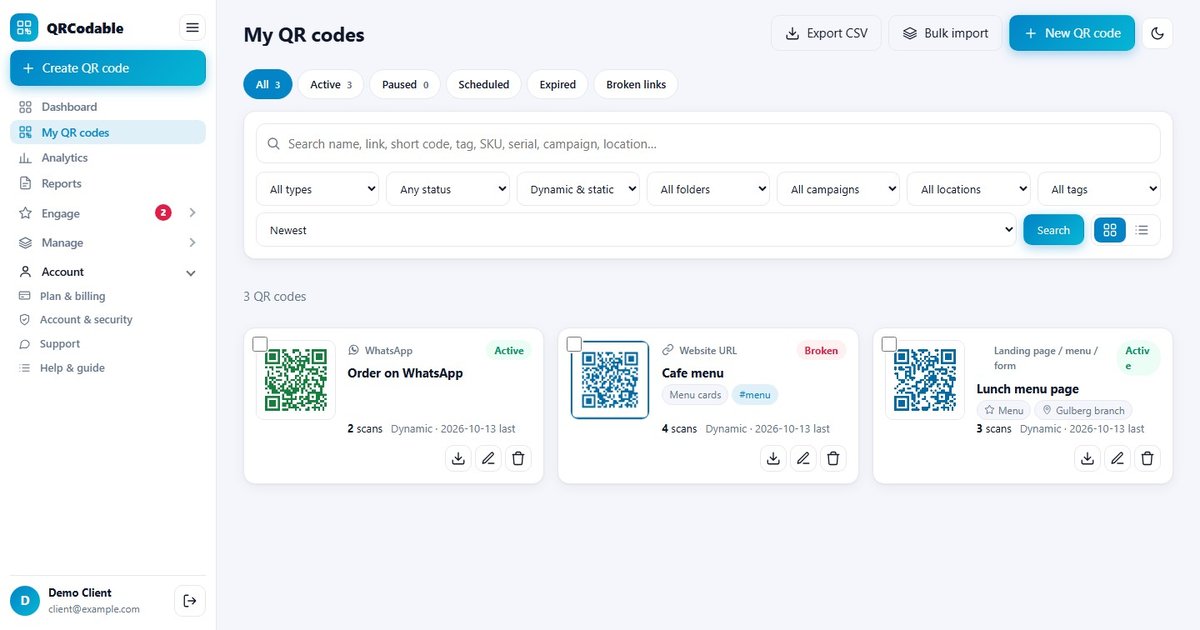Open Support page
Screen dimensions: 1200x630
(x=108, y=344)
